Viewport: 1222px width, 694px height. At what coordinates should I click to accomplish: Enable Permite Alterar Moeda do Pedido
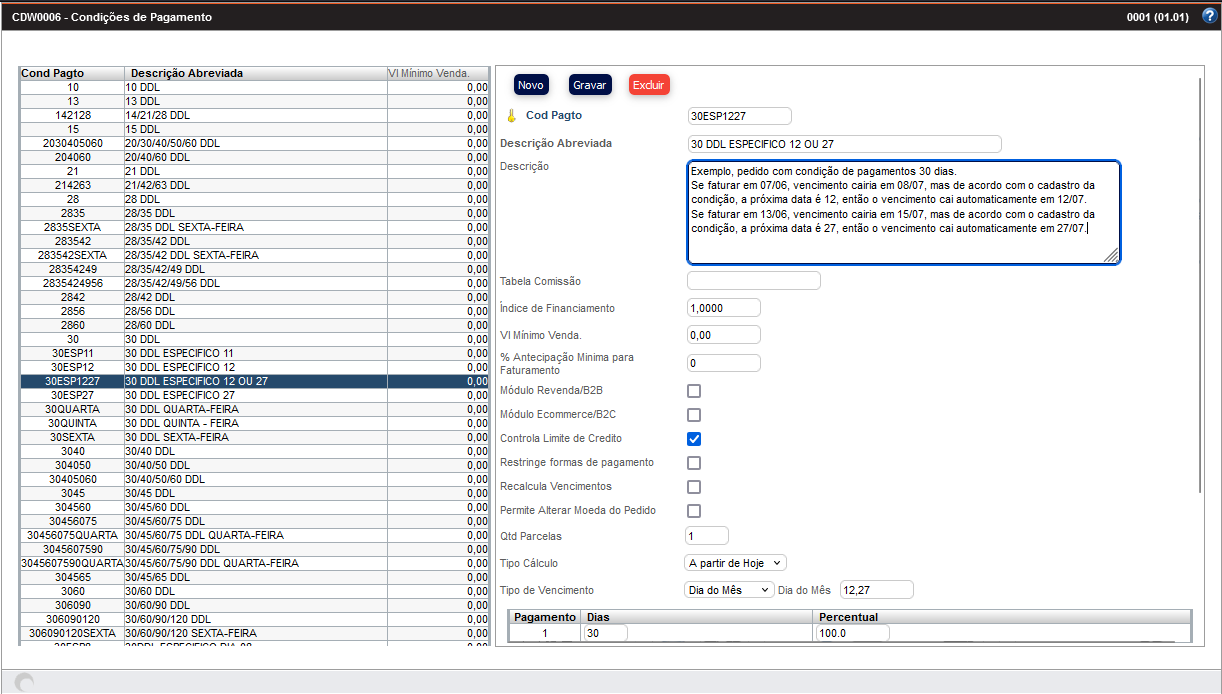(x=693, y=511)
